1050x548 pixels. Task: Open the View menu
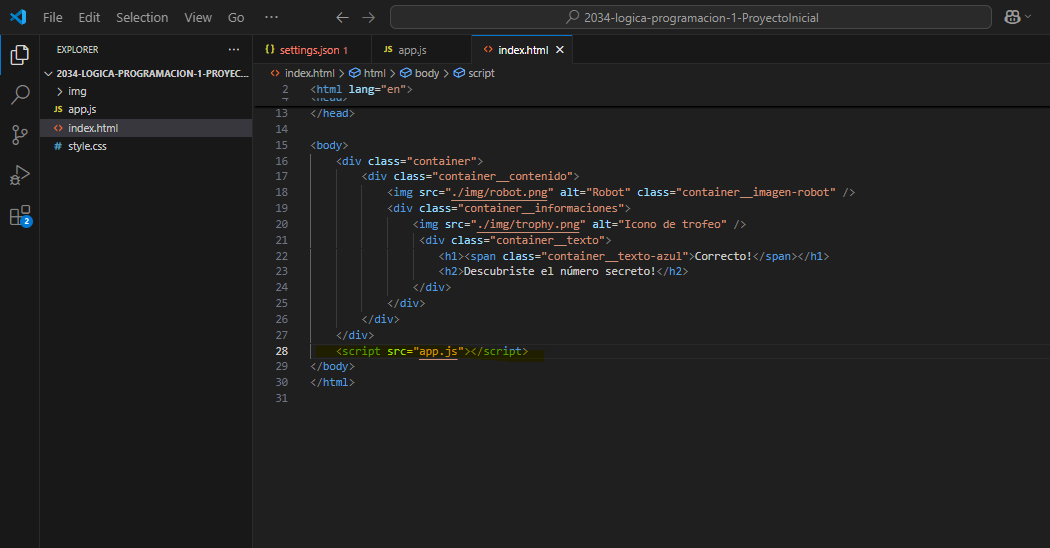tap(198, 17)
